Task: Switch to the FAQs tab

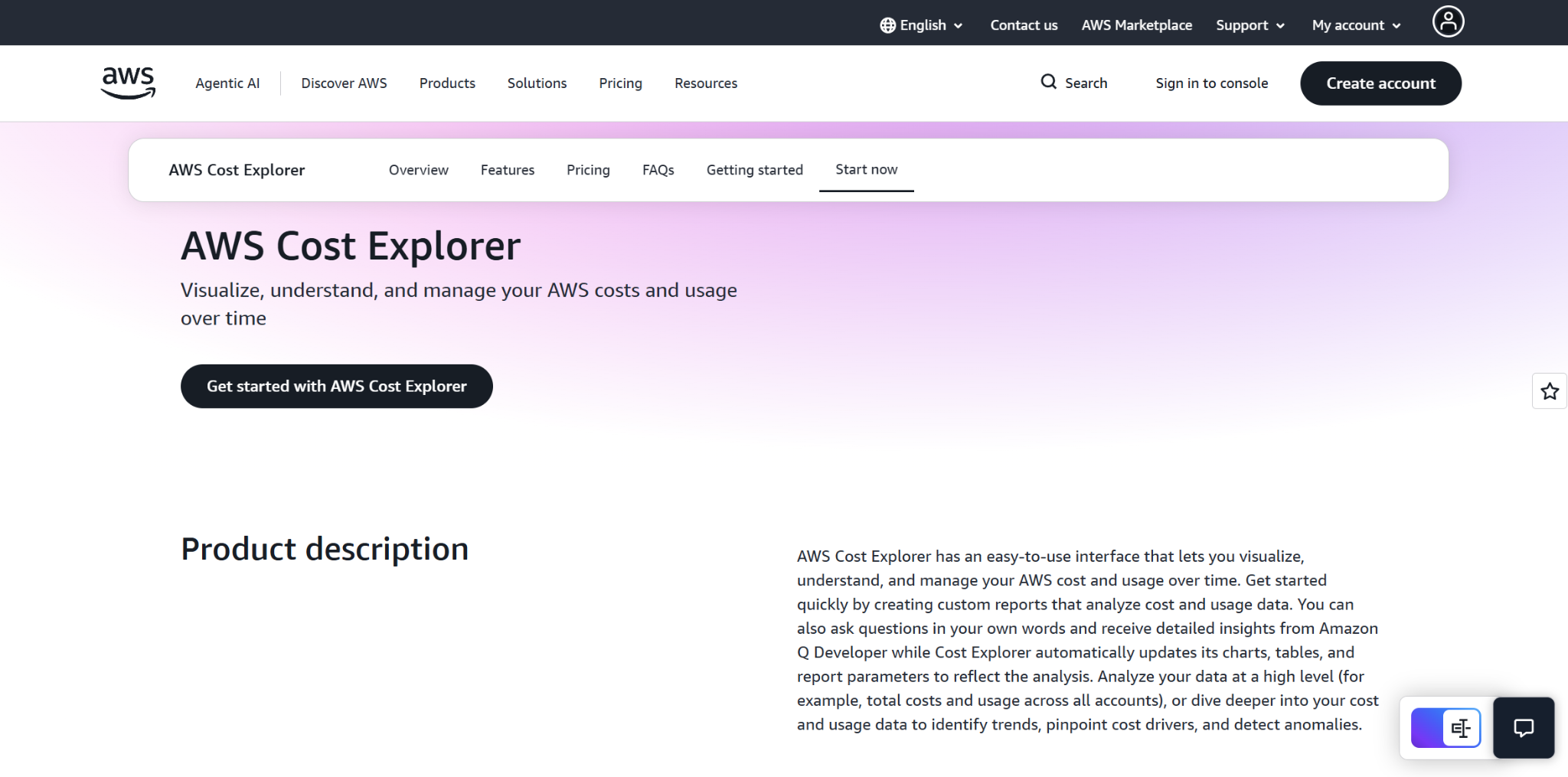Action: (x=658, y=170)
